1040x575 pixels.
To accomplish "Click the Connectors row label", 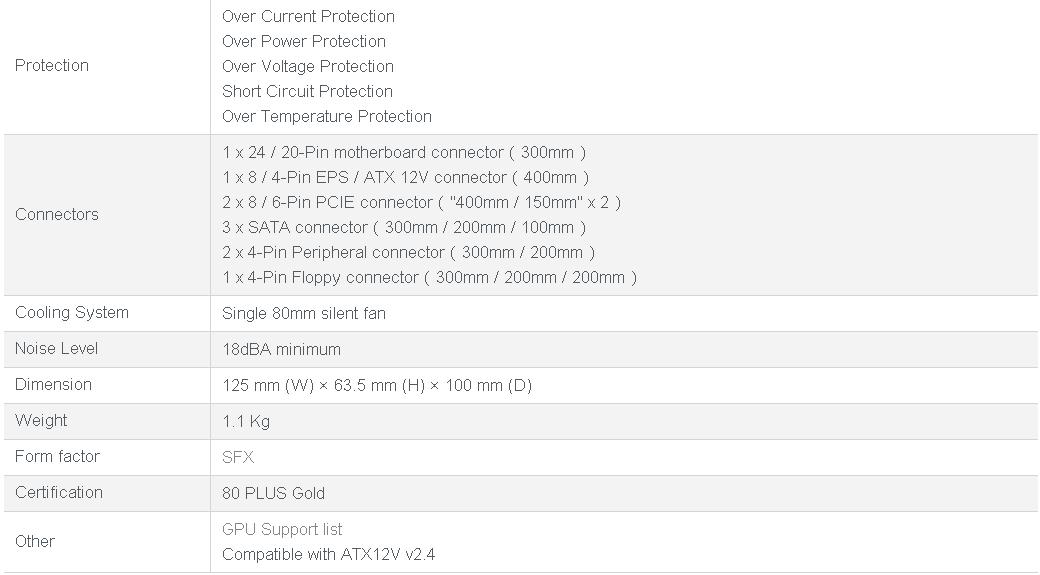I will point(57,214).
